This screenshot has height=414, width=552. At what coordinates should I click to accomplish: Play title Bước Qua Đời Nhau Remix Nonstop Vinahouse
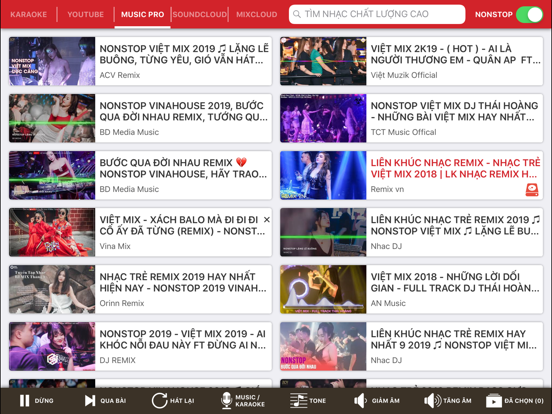point(183,168)
